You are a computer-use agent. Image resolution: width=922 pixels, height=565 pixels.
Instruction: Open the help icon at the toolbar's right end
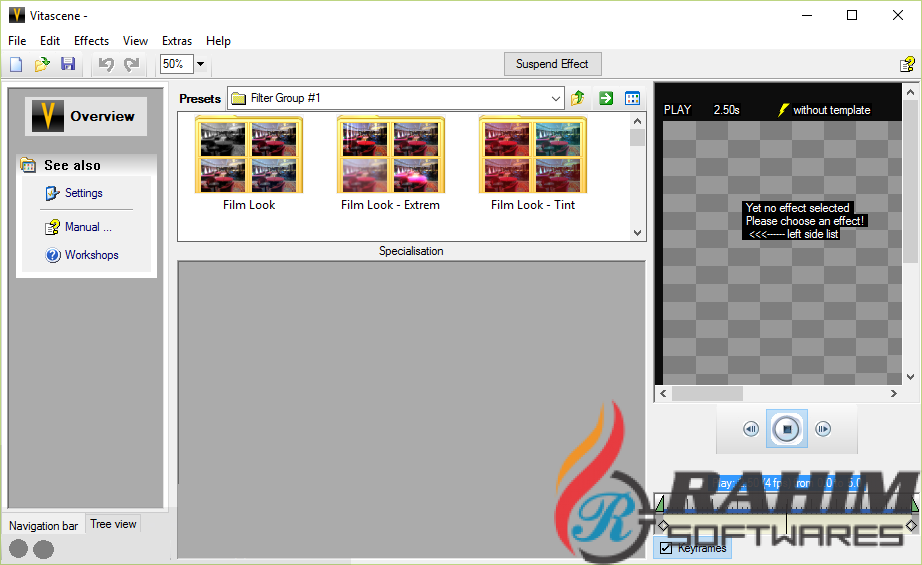tap(907, 64)
